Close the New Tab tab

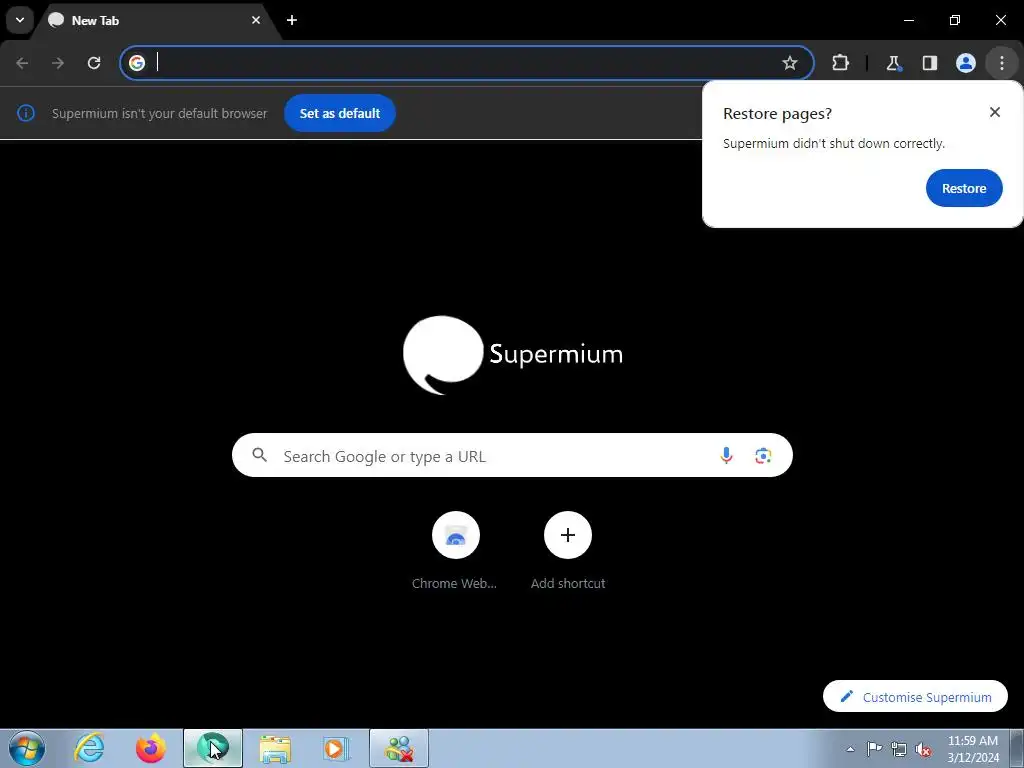pyautogui.click(x=256, y=20)
